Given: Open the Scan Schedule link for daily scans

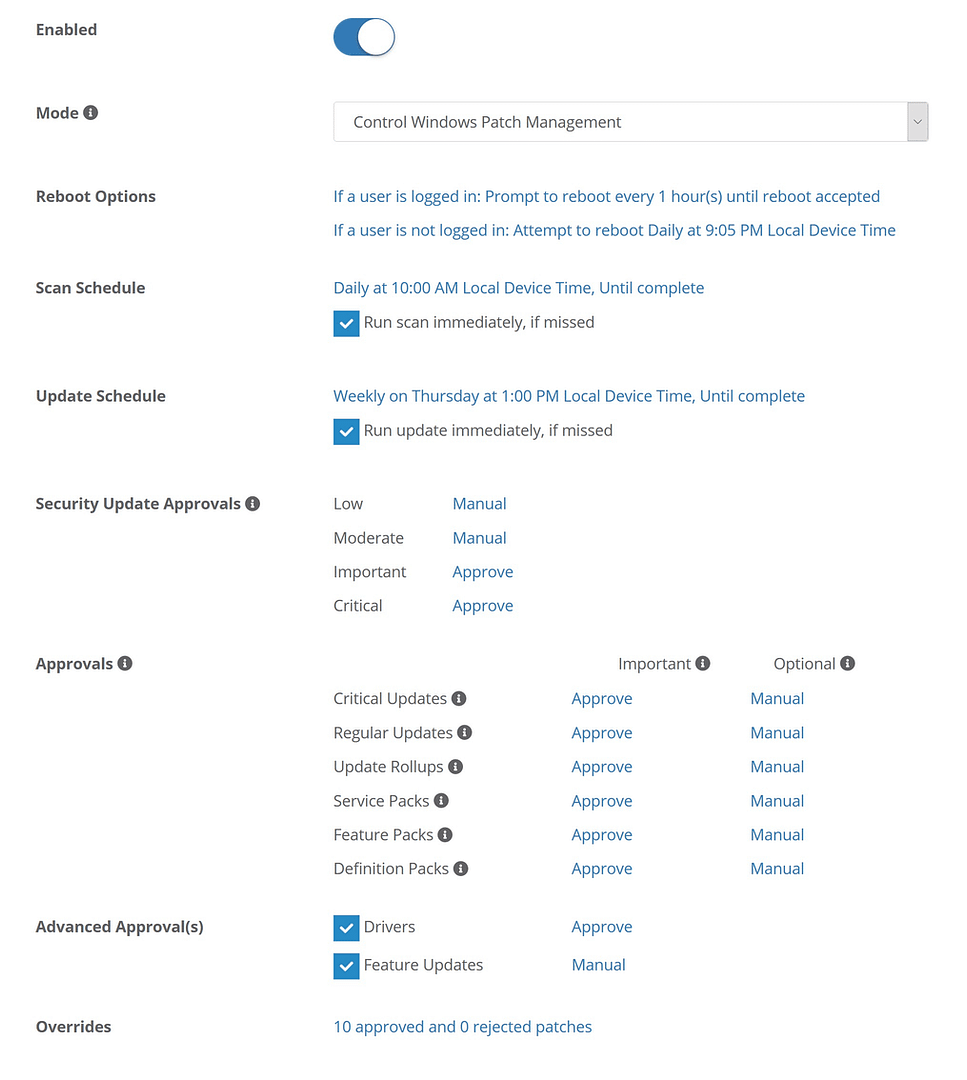Looking at the screenshot, I should (x=518, y=287).
